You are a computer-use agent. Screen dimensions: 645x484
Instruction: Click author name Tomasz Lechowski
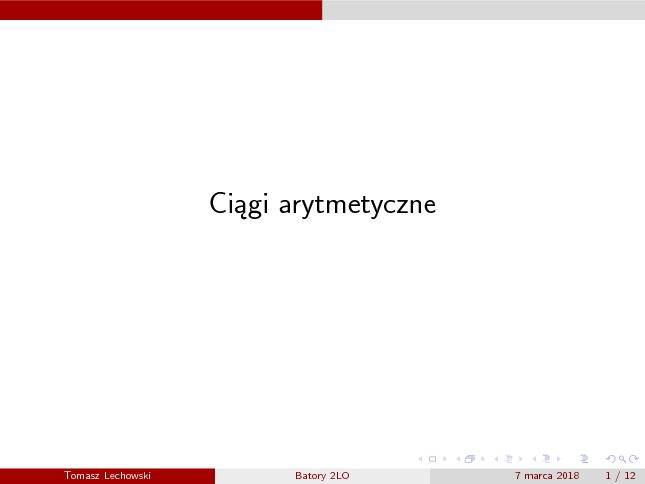(x=107, y=476)
